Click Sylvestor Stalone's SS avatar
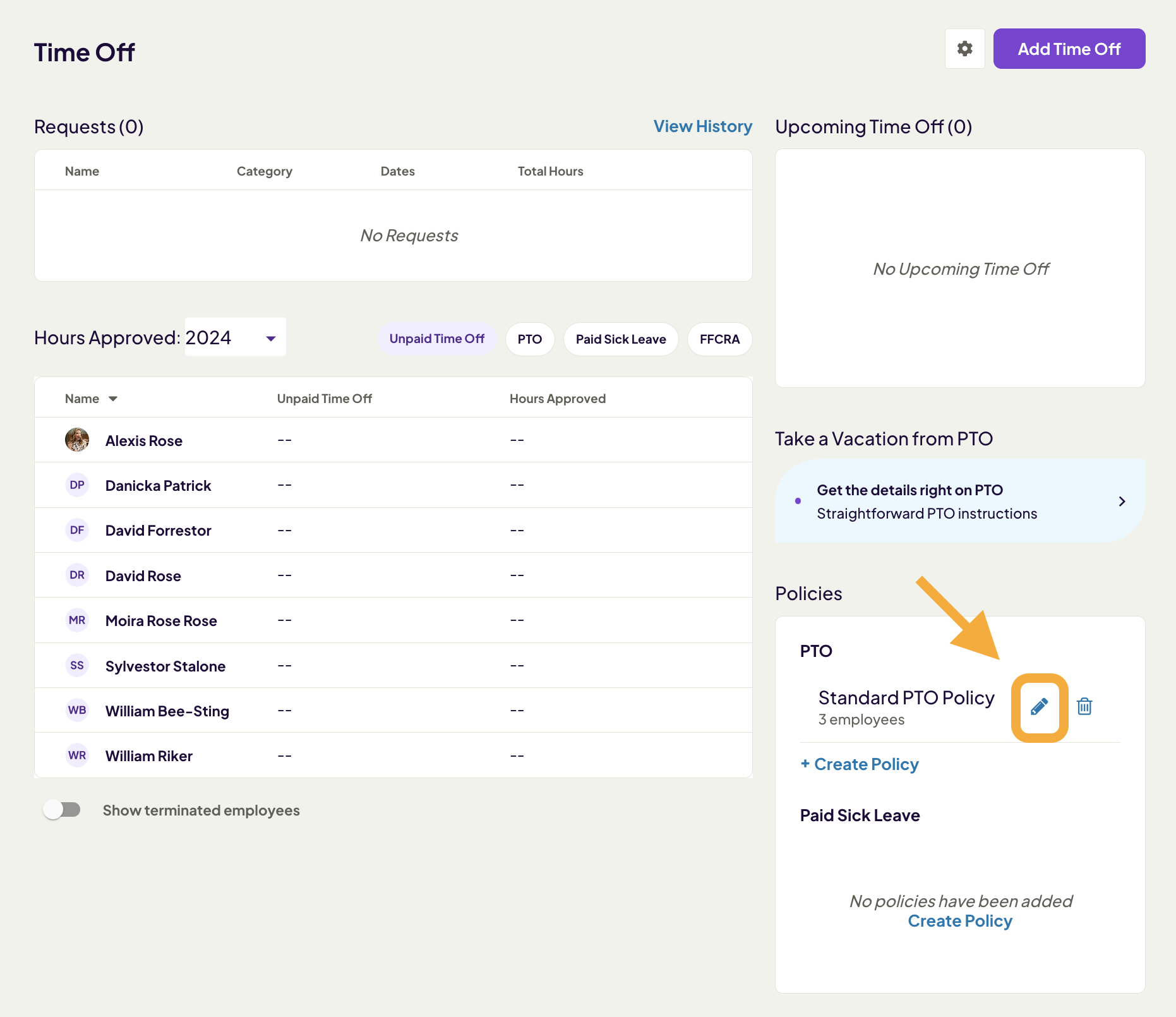This screenshot has height=1017, width=1176. coord(77,665)
